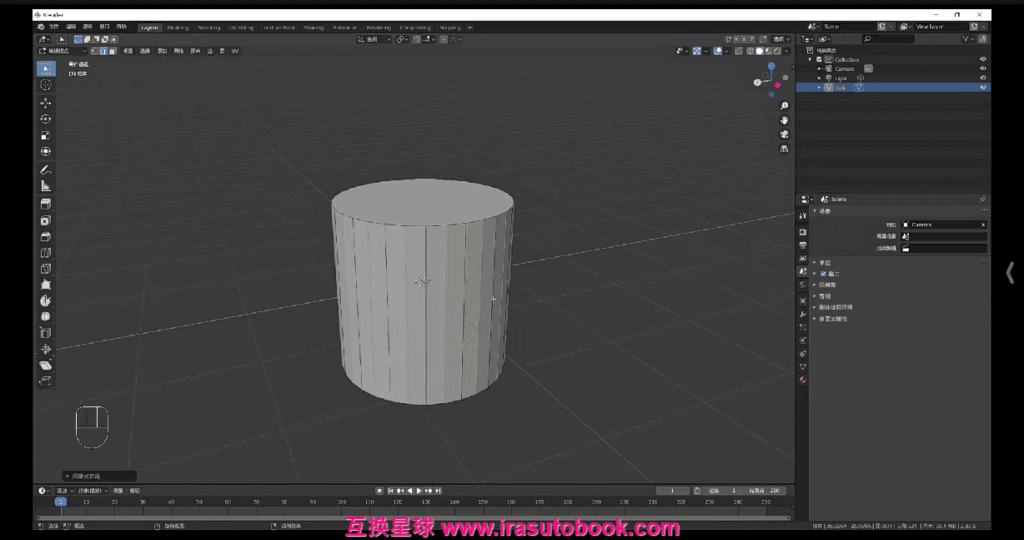This screenshot has height=540, width=1024.
Task: Jump to the timeline's first frame
Action: 391,490
